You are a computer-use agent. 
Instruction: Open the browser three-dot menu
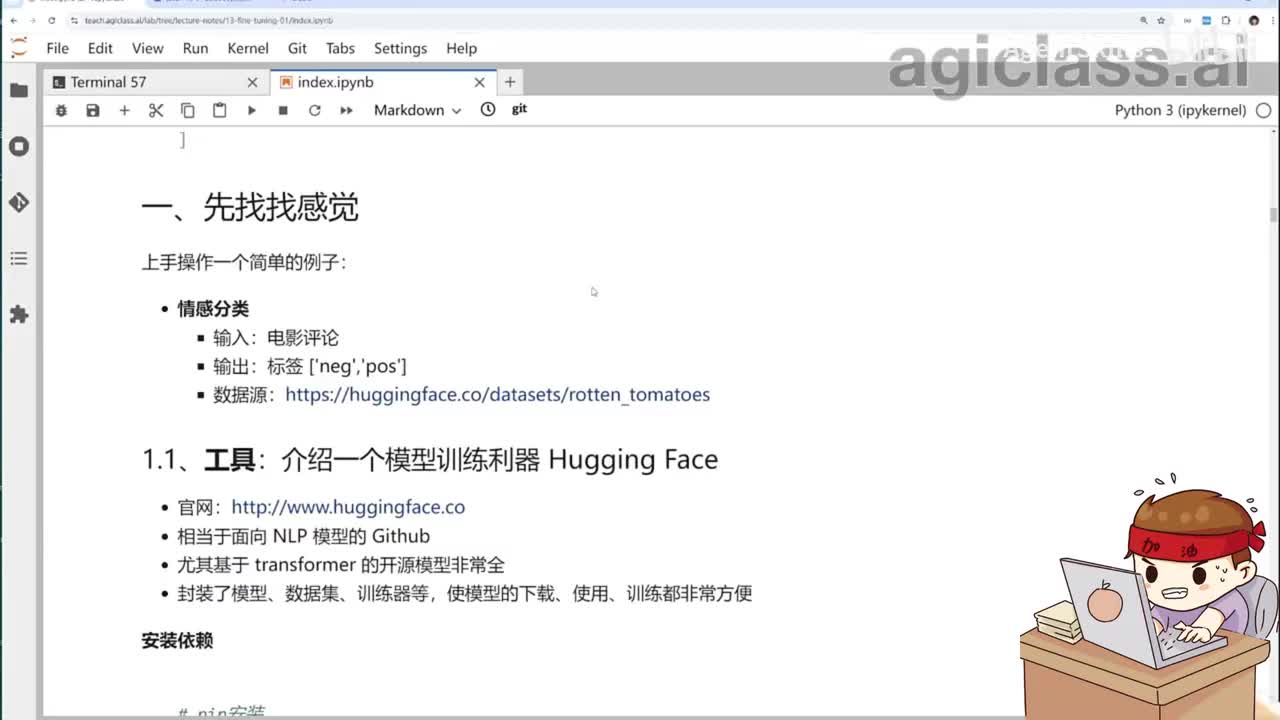[1272, 20]
